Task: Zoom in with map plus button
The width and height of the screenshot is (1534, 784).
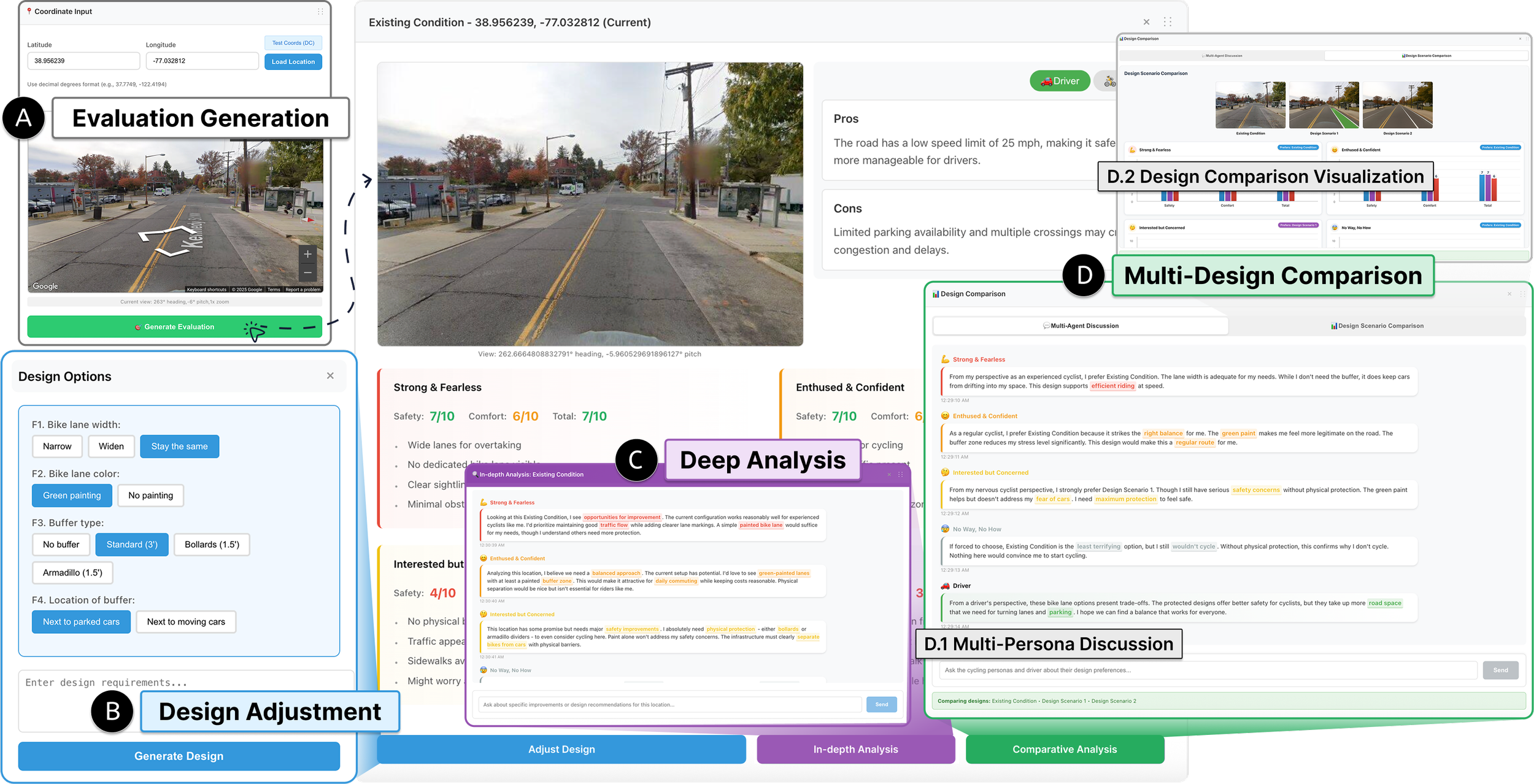Action: (x=307, y=254)
